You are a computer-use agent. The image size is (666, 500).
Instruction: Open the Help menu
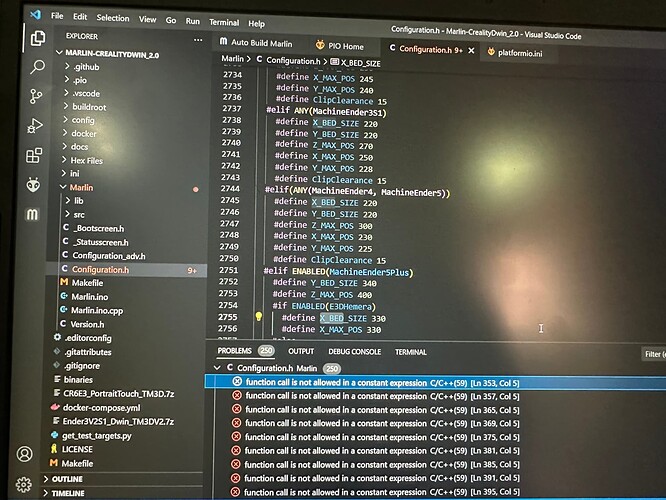coord(256,24)
